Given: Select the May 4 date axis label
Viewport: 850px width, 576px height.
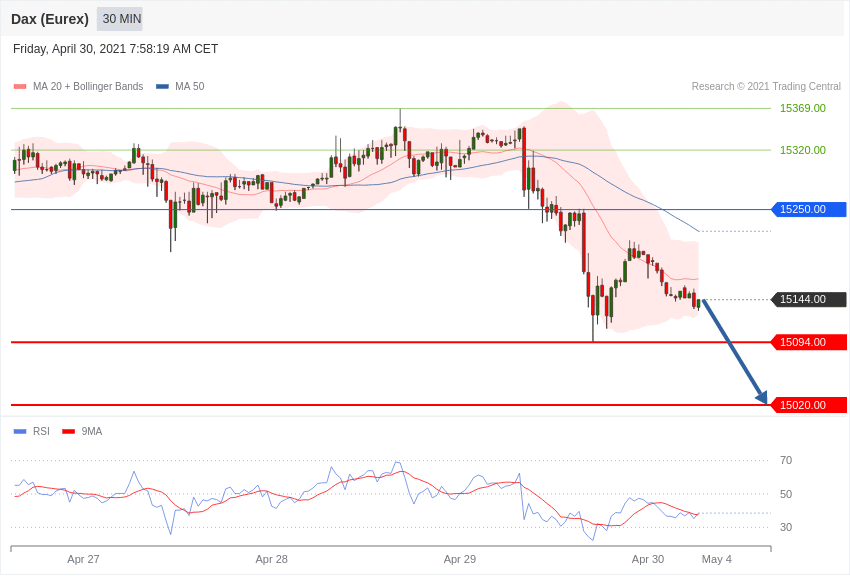Looking at the screenshot, I should (717, 559).
